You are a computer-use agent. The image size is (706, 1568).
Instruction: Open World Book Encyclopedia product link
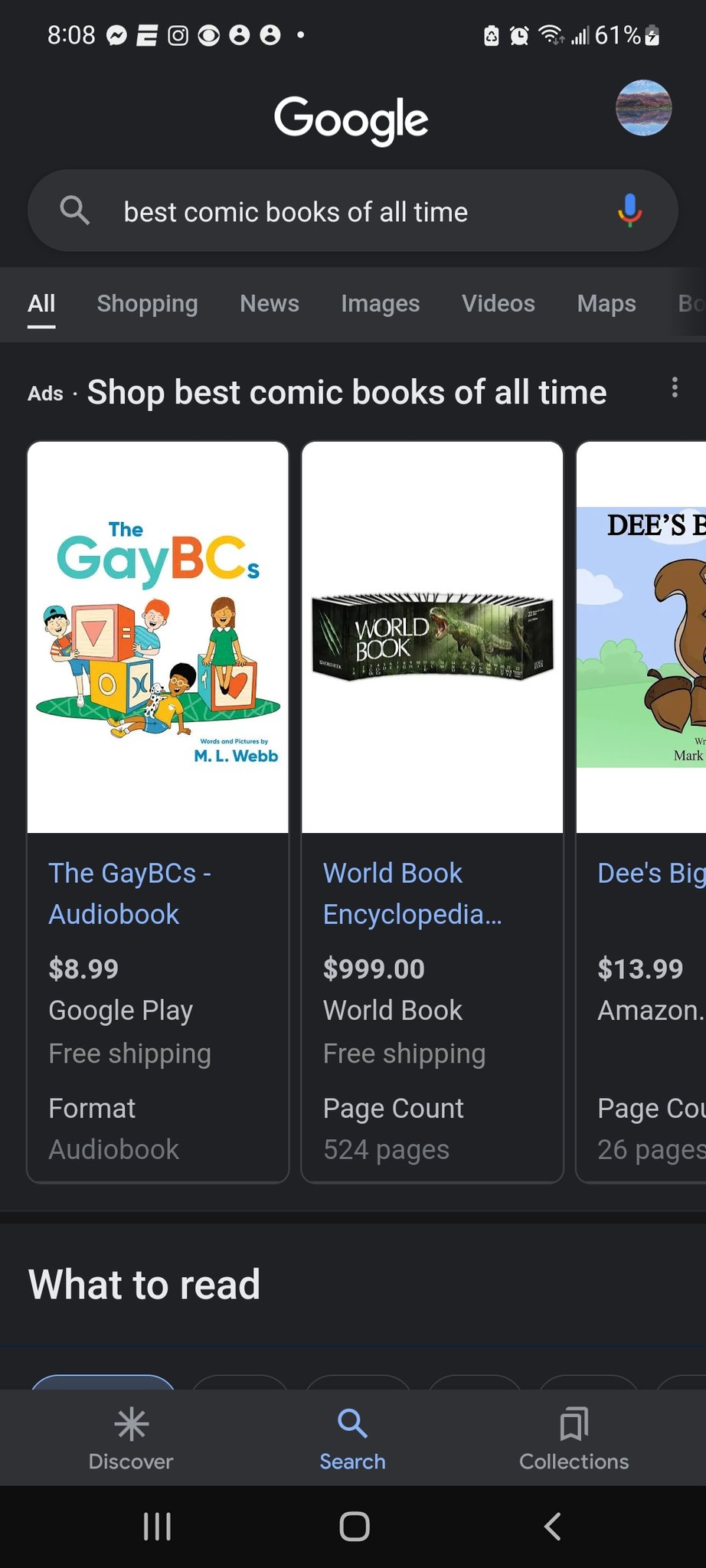(x=412, y=893)
